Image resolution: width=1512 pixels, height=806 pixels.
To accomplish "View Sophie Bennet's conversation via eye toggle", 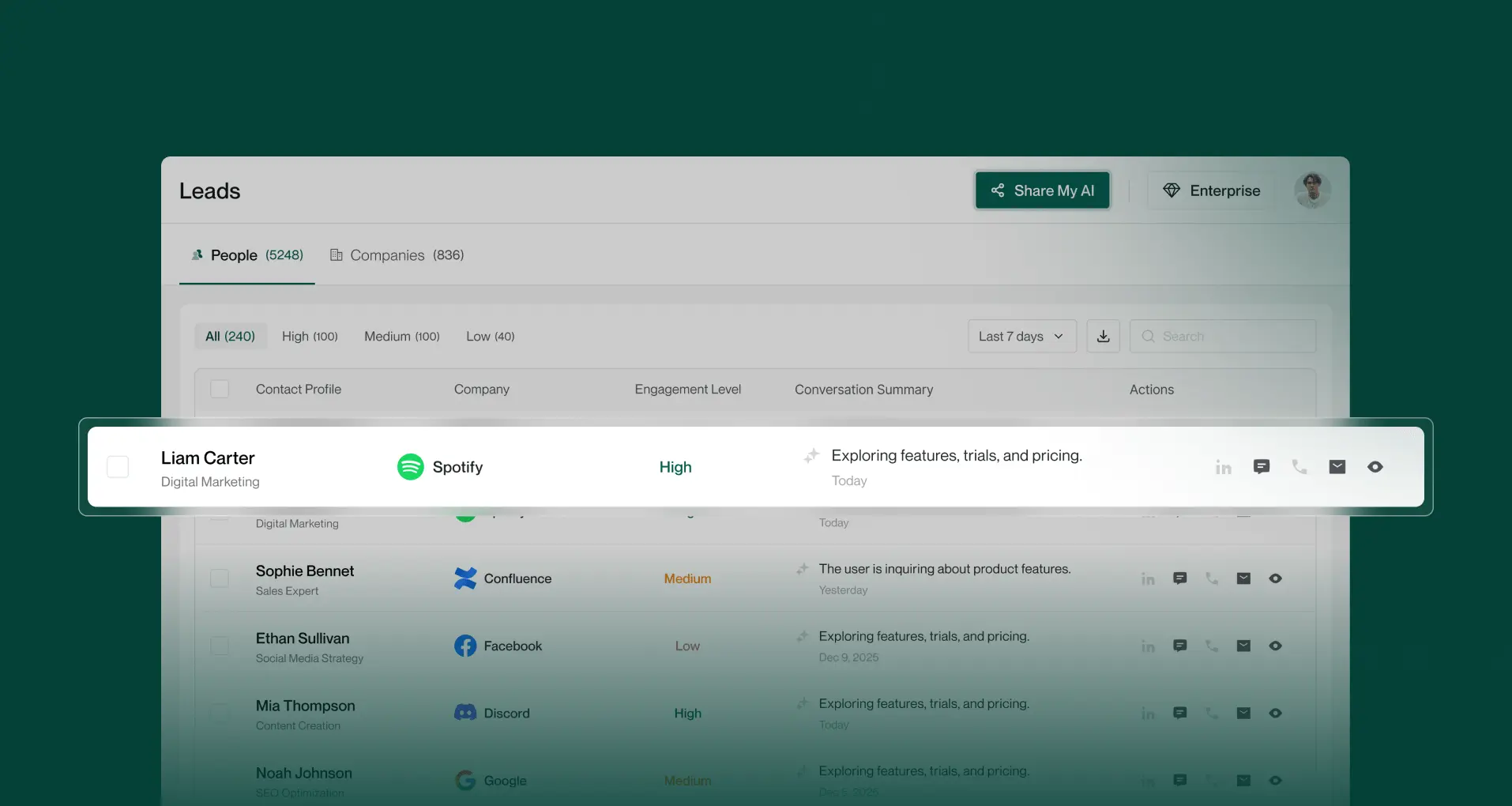I will [x=1274, y=578].
